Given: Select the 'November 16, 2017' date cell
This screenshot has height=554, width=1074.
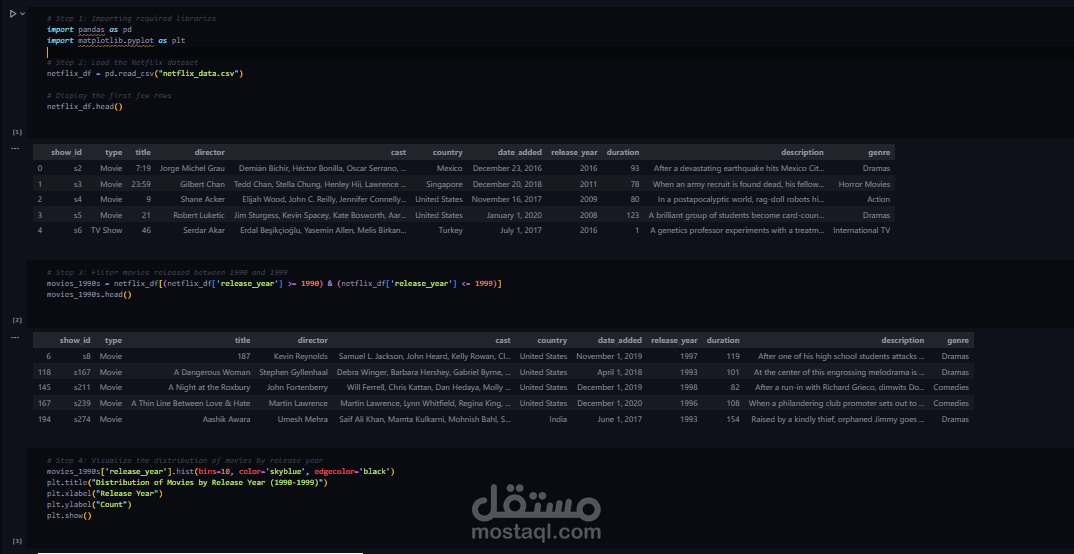Looking at the screenshot, I should [x=507, y=199].
